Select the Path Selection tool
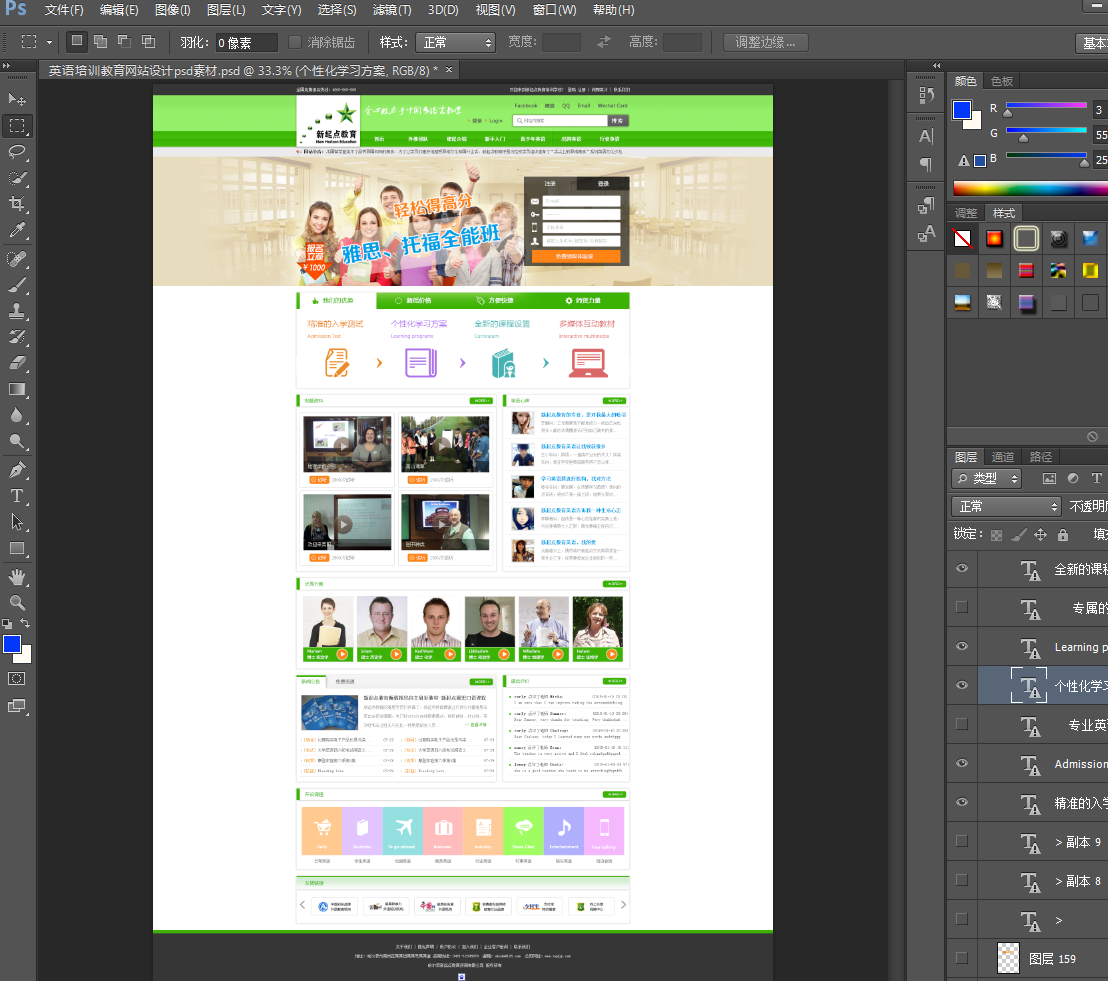The height and width of the screenshot is (981, 1108). tap(17, 522)
